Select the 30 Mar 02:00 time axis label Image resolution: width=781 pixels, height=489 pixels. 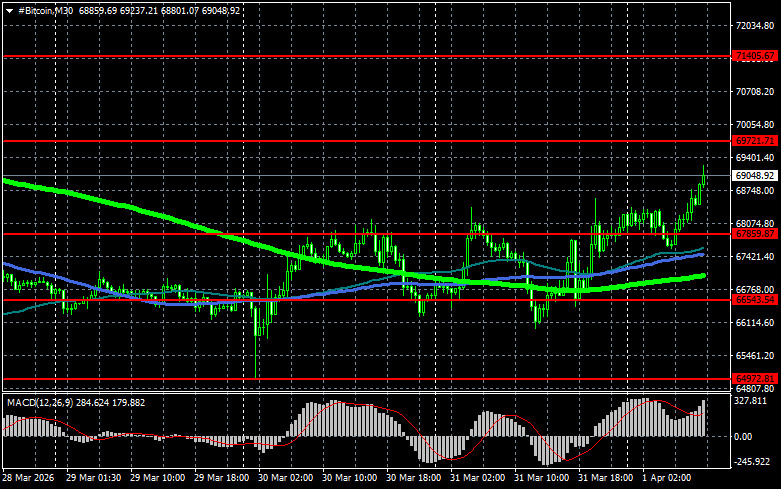285,478
